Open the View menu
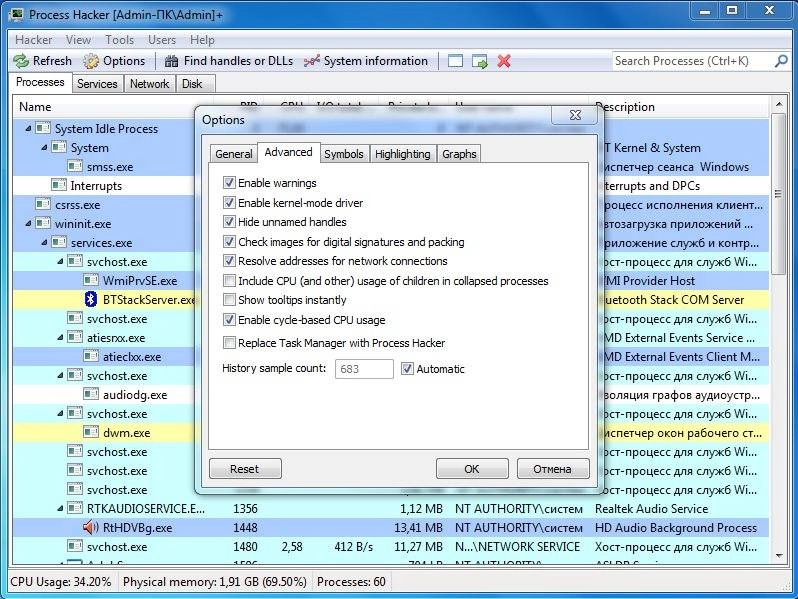The height and width of the screenshot is (599, 798). coord(78,40)
